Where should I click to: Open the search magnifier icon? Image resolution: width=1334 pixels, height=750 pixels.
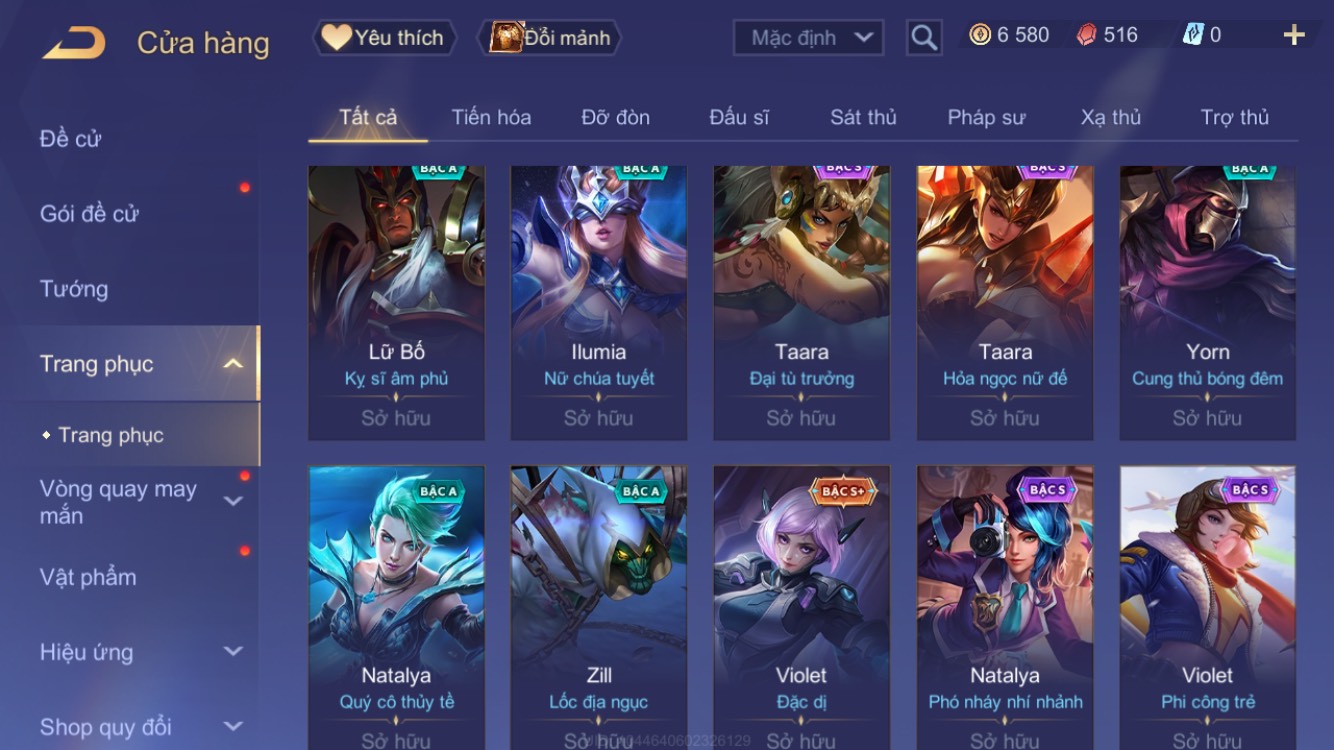(x=924, y=38)
